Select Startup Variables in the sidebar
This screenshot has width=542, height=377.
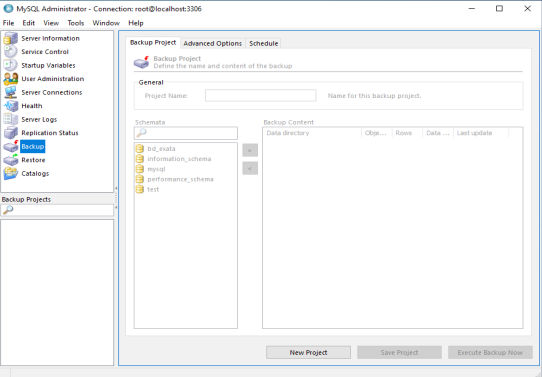point(48,65)
